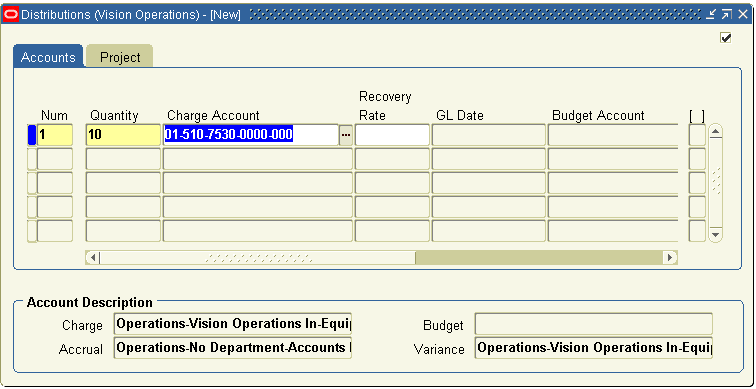The height and width of the screenshot is (389, 756).
Task: Click the Quantity field showing 10
Action: (123, 135)
